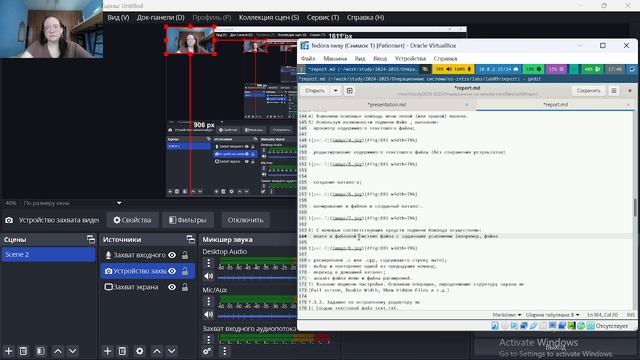This screenshot has width=640, height=360.
Task: Open Markdown language dropdown in gedit status bar
Action: click(507, 315)
